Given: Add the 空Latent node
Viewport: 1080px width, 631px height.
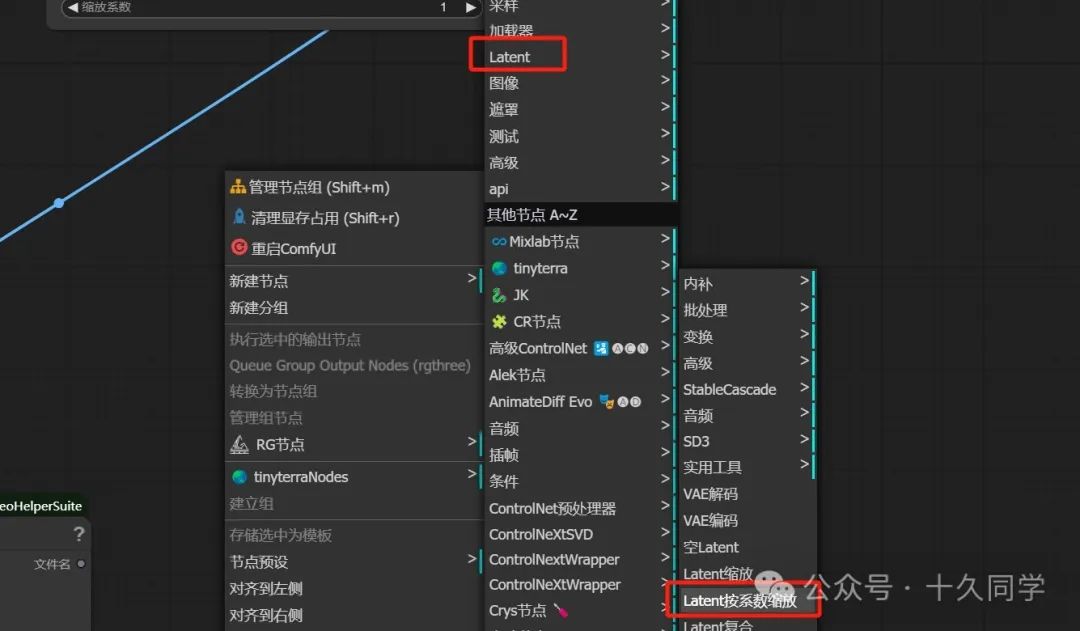Looking at the screenshot, I should tap(747, 547).
